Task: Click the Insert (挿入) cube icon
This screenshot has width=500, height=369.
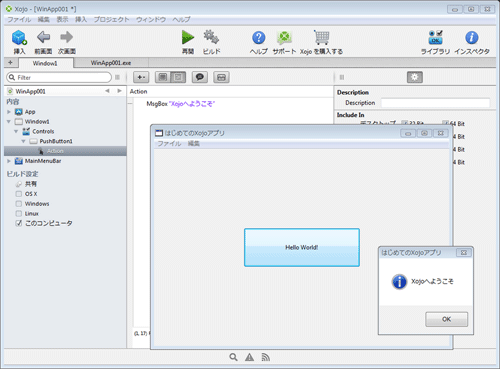Action: point(19,37)
